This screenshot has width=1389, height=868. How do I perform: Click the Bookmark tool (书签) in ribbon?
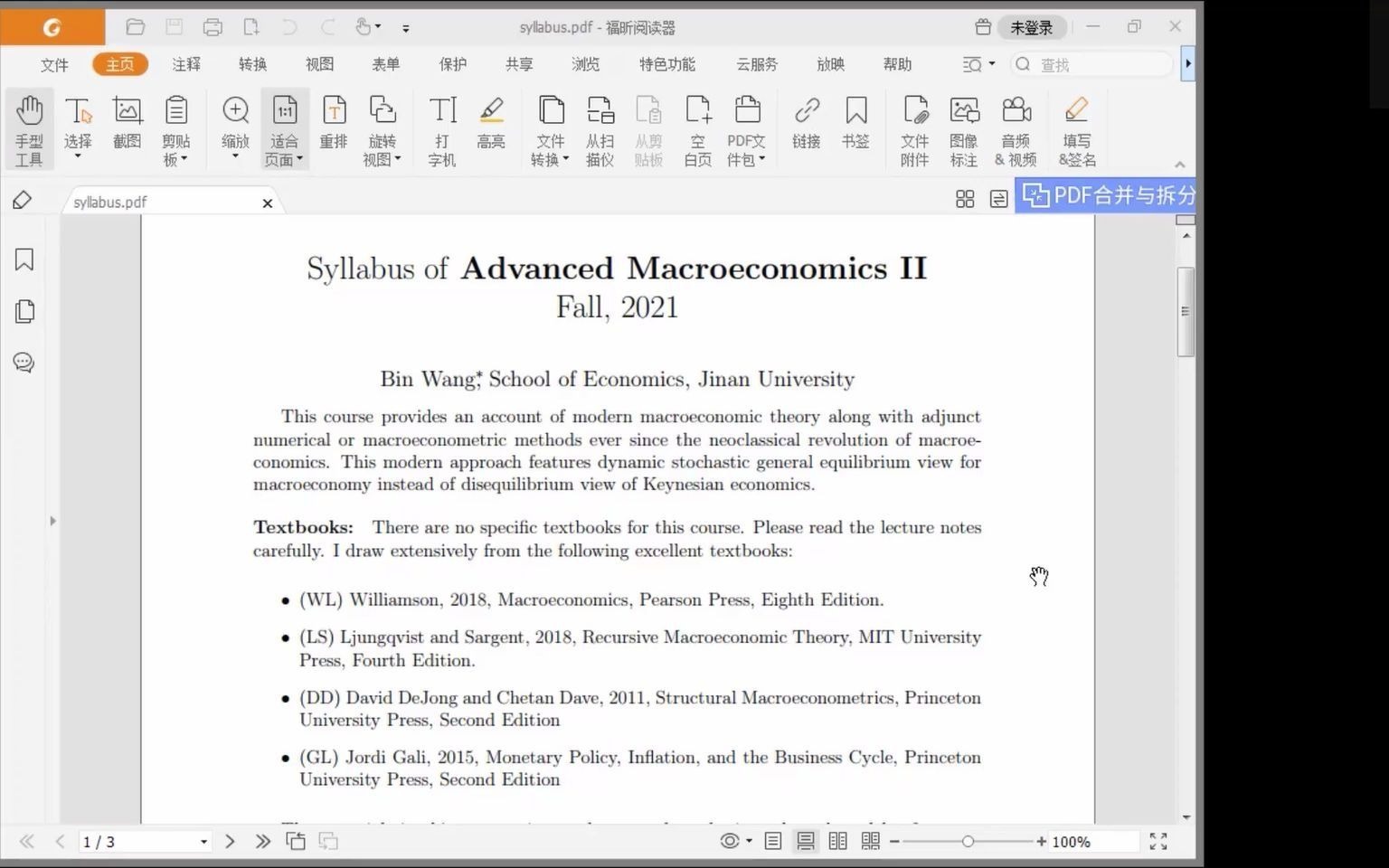(x=855, y=121)
